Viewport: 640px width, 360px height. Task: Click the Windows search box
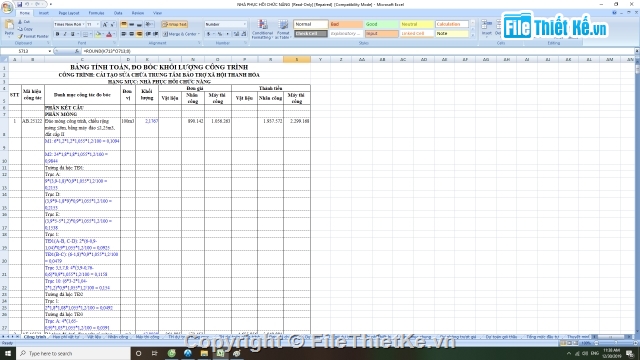[x=73, y=353]
